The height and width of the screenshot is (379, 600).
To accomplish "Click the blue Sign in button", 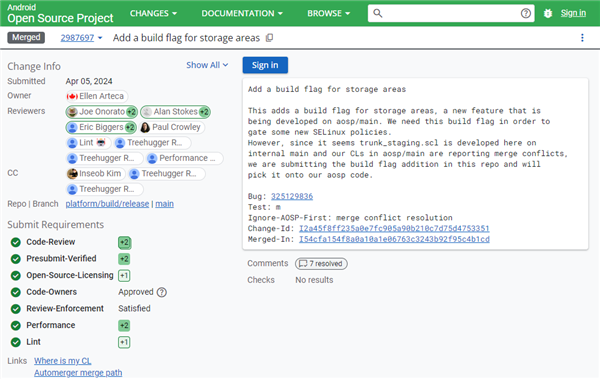I will [x=265, y=65].
